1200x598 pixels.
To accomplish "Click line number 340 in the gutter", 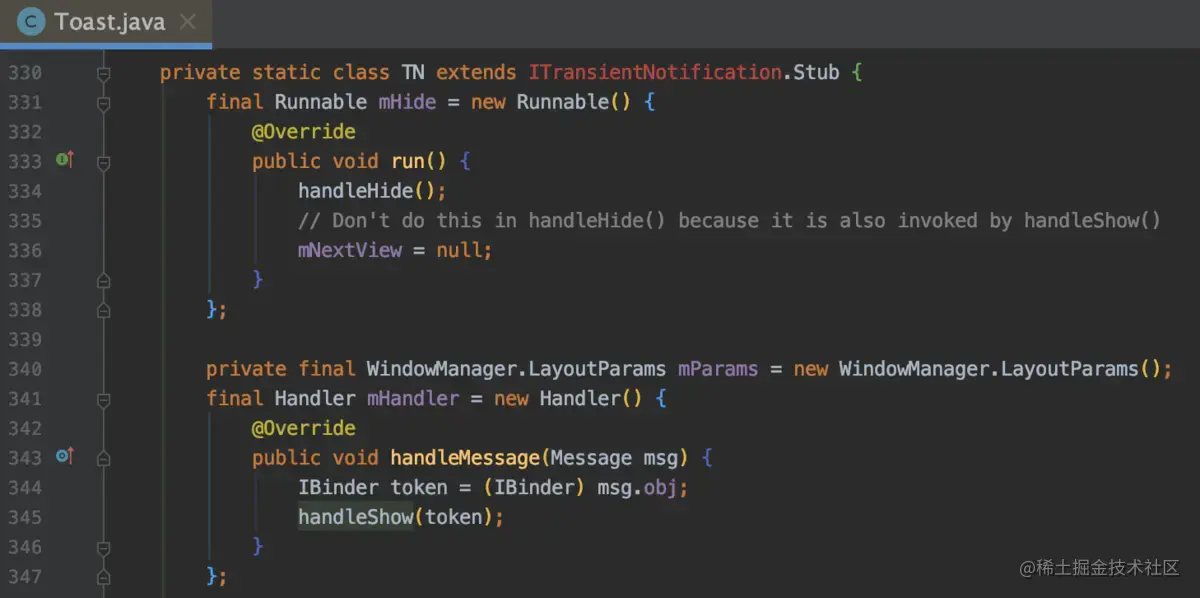I will [24, 369].
